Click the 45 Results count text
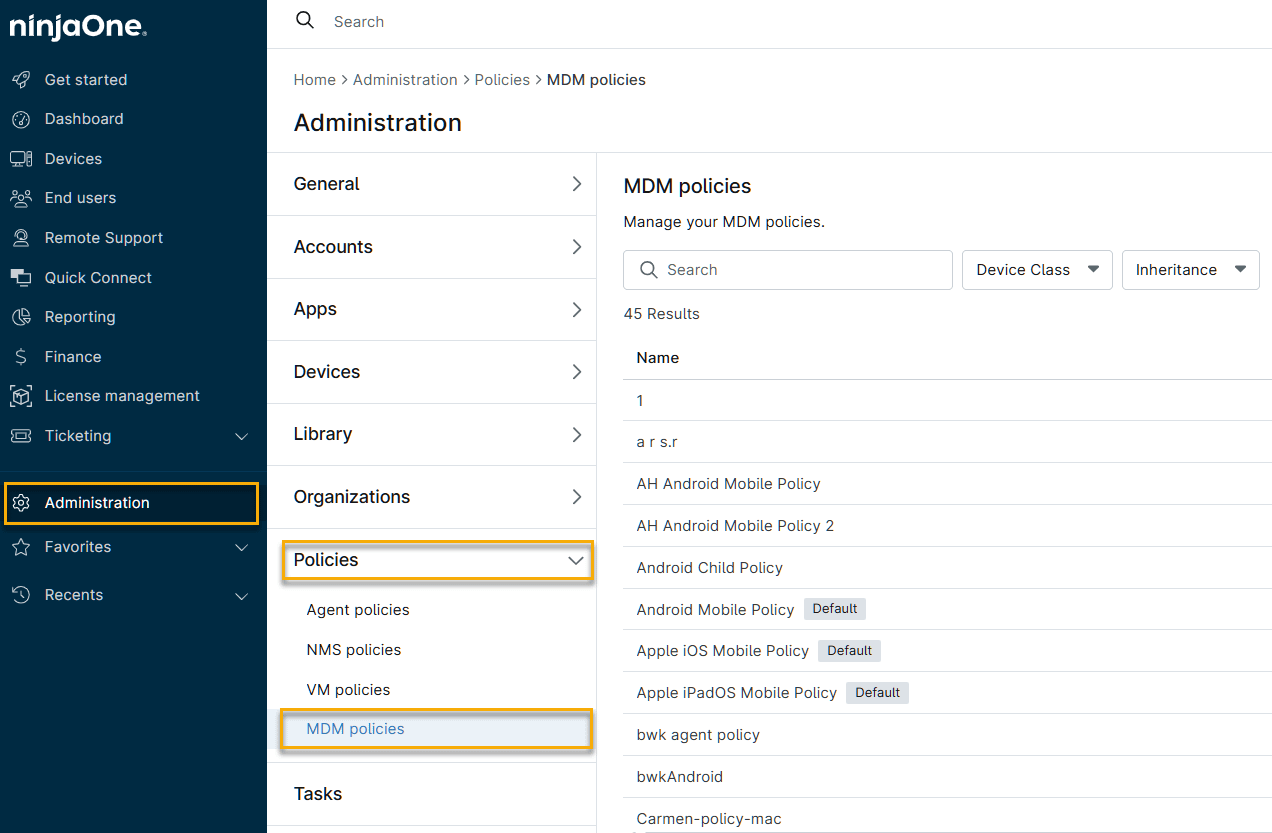This screenshot has width=1272, height=833. tap(661, 314)
